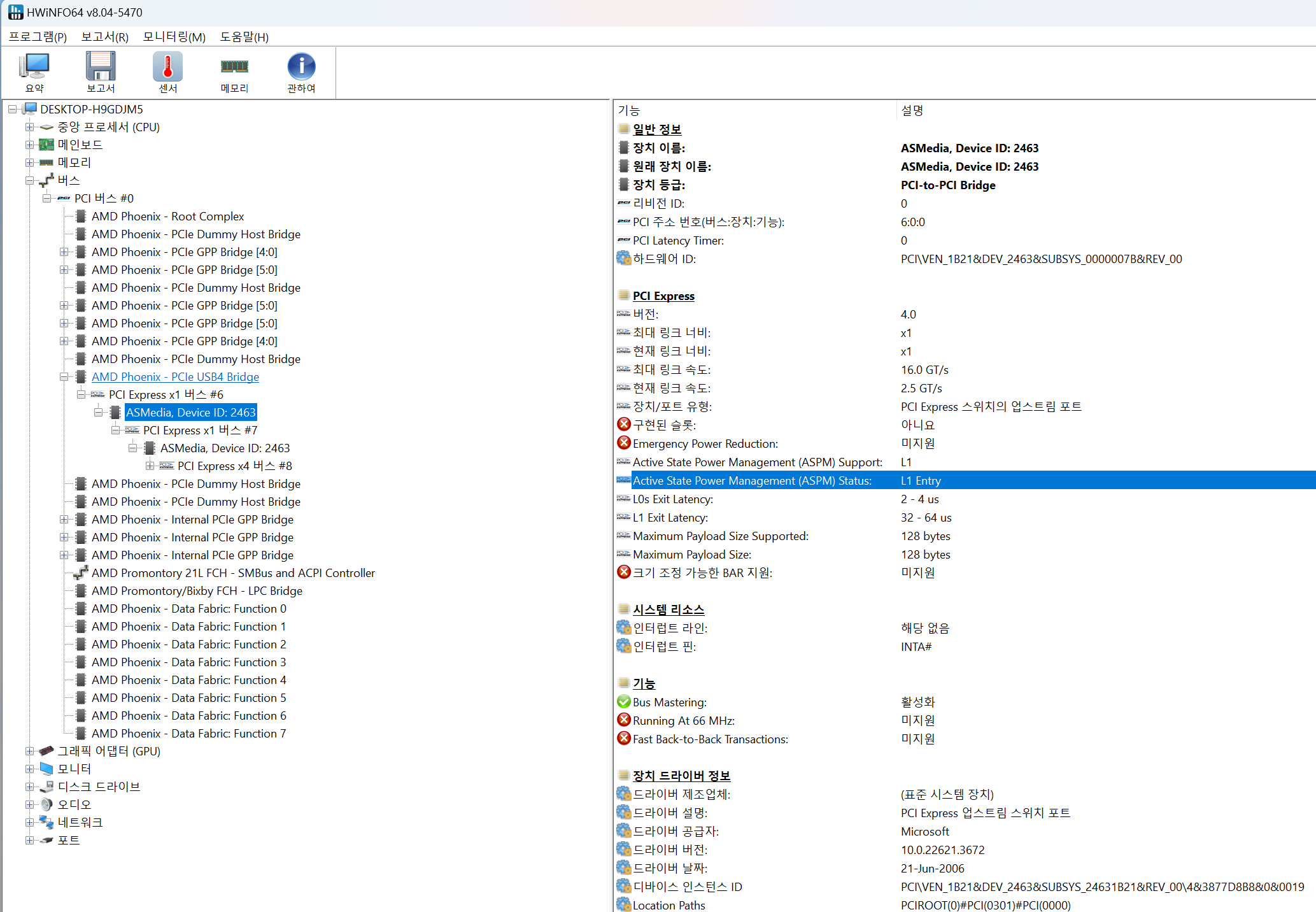Open the 도움말(H) menu
1316x912 pixels.
(244, 37)
